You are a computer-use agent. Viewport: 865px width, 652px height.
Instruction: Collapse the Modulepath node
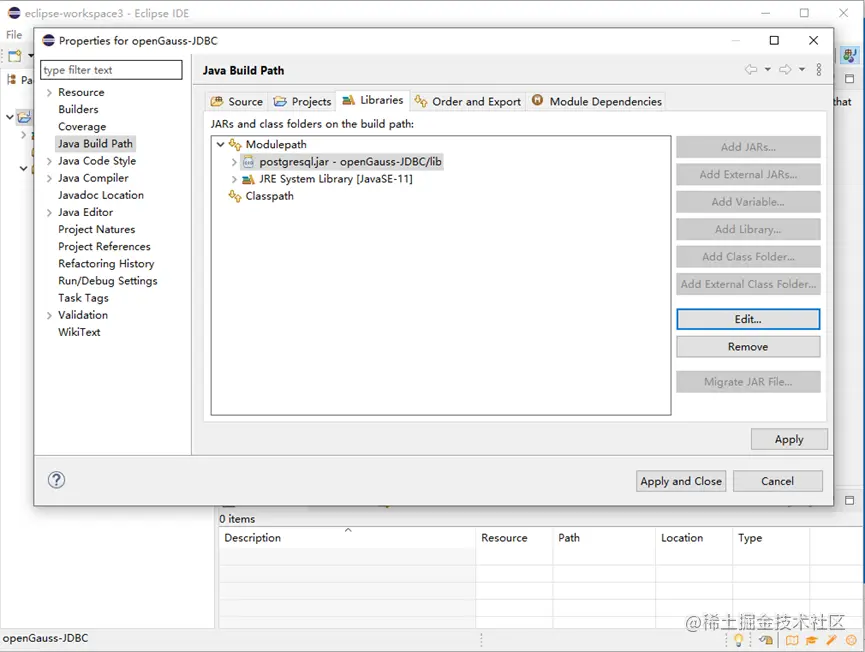[x=220, y=145]
